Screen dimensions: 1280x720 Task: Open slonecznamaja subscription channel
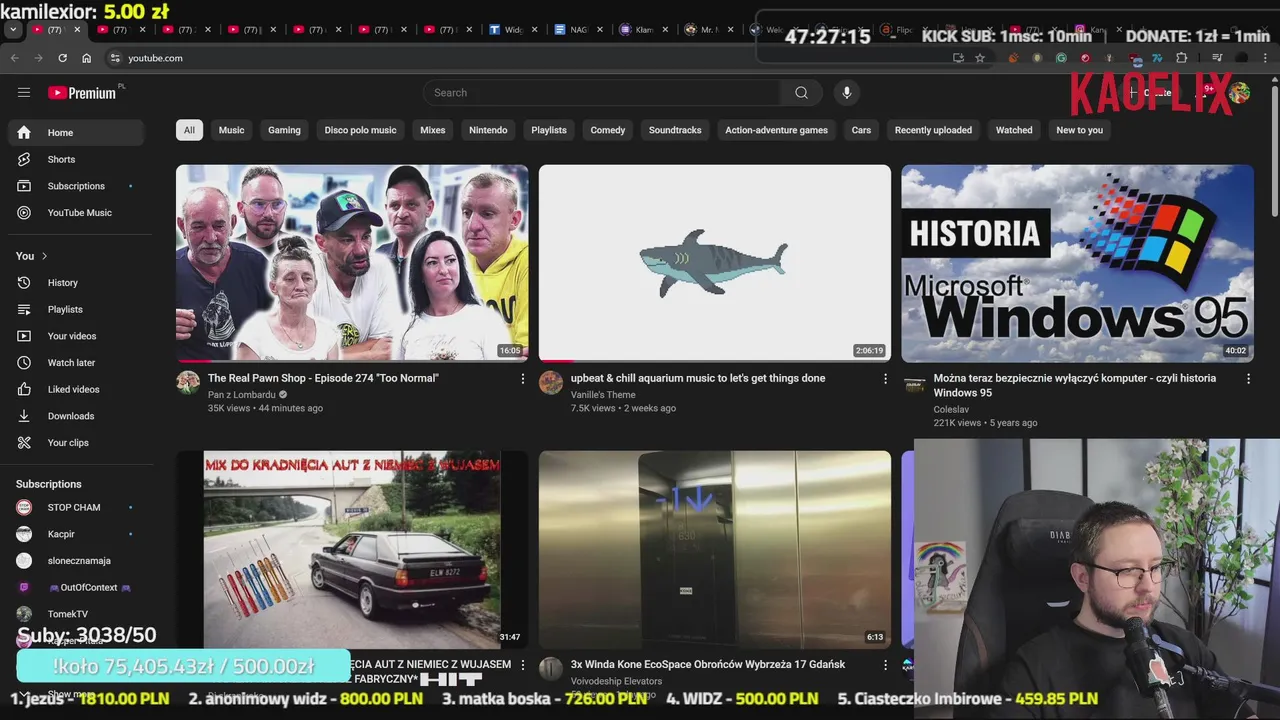click(x=76, y=561)
